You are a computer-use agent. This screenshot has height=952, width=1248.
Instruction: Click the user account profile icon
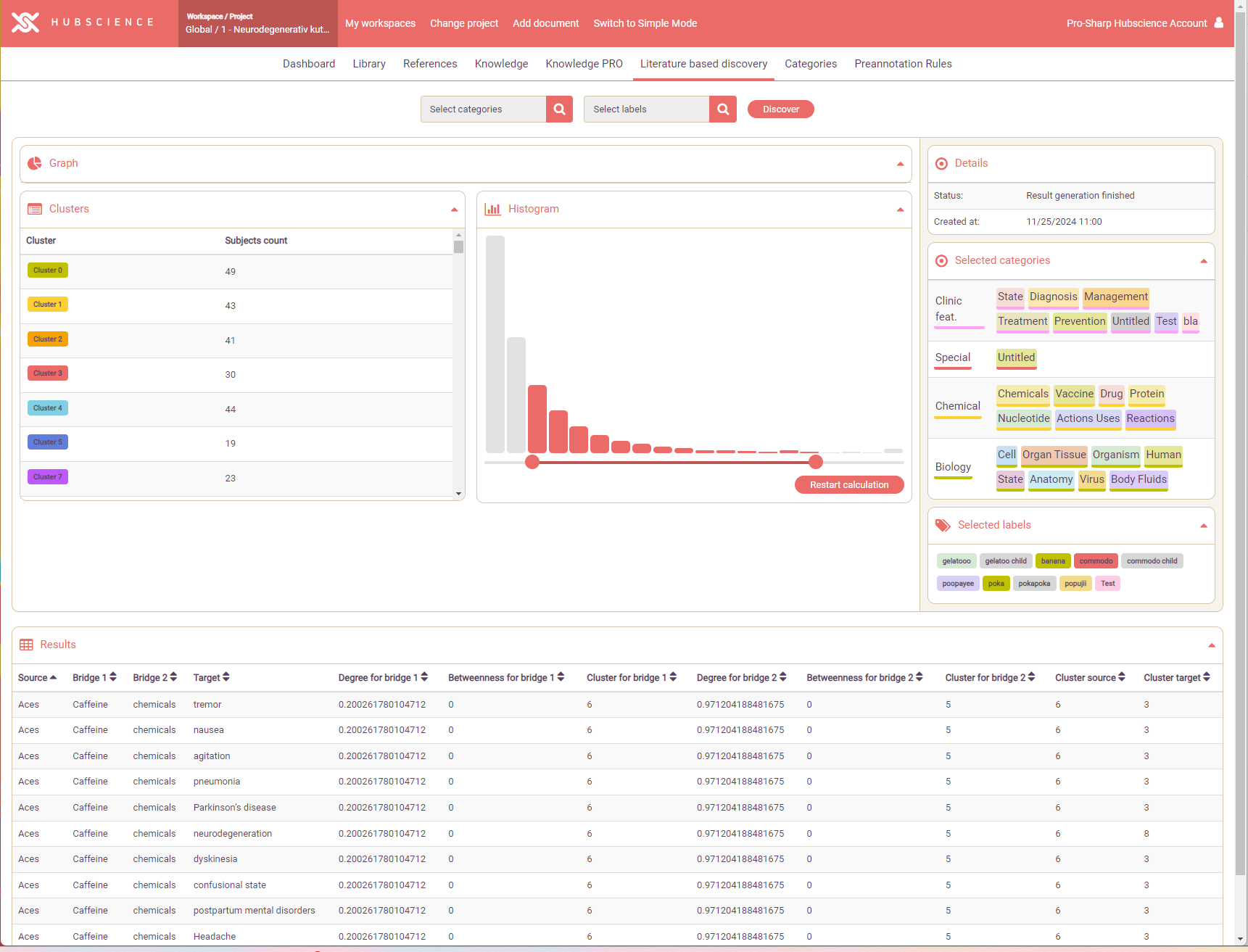(1219, 23)
